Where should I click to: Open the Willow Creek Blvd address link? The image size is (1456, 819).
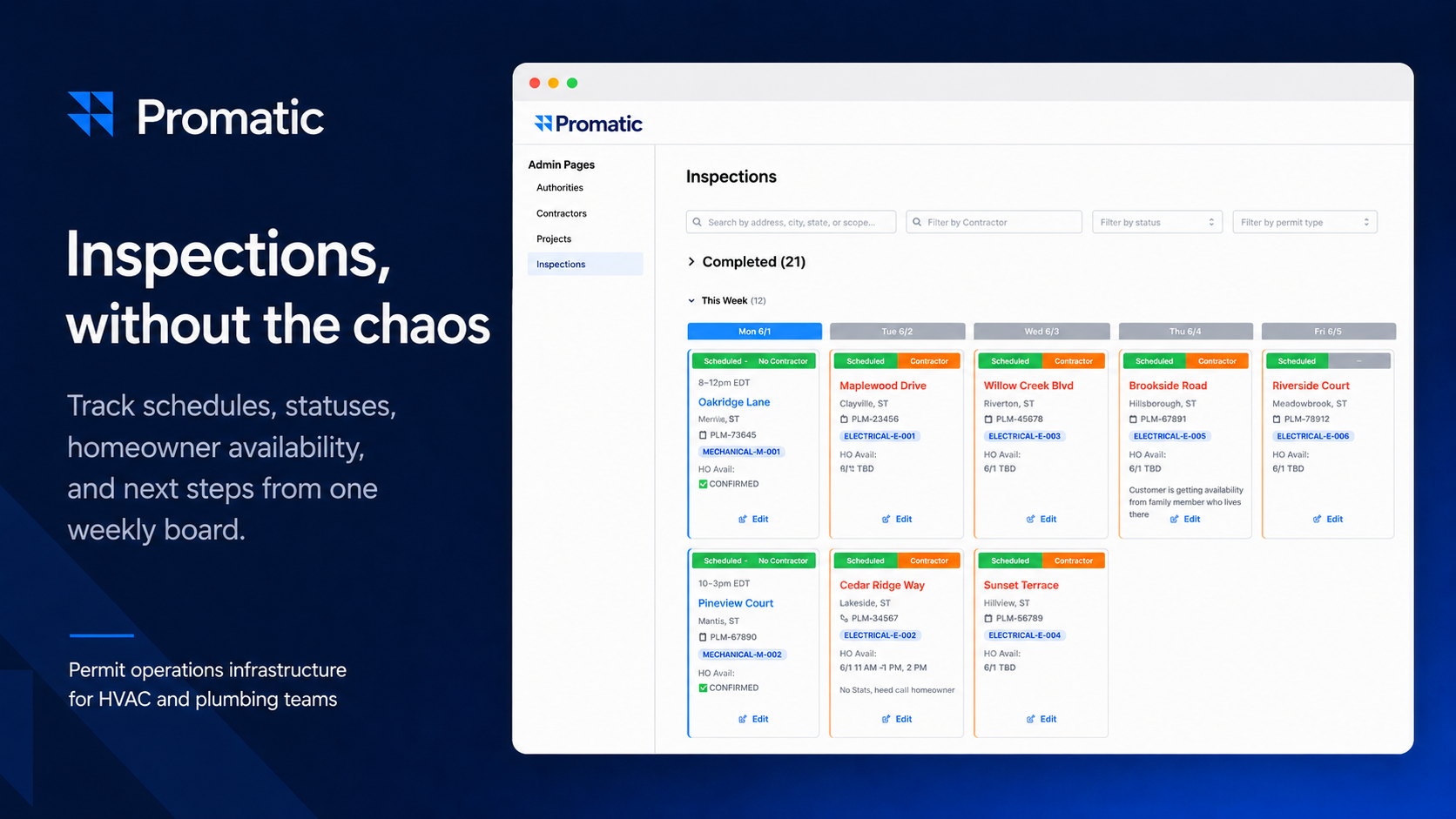pos(1028,386)
